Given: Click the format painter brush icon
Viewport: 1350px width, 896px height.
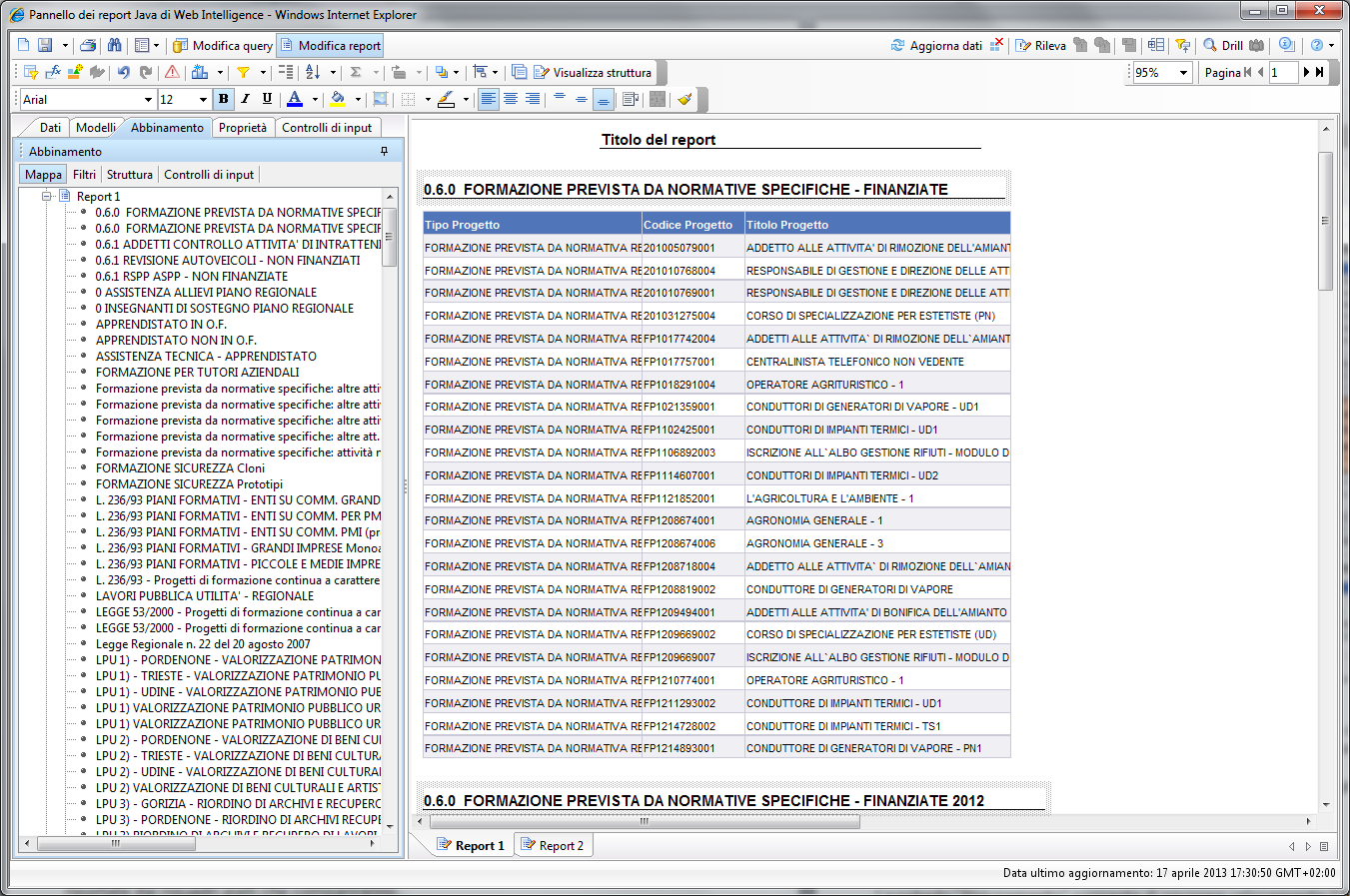Looking at the screenshot, I should click(x=684, y=99).
